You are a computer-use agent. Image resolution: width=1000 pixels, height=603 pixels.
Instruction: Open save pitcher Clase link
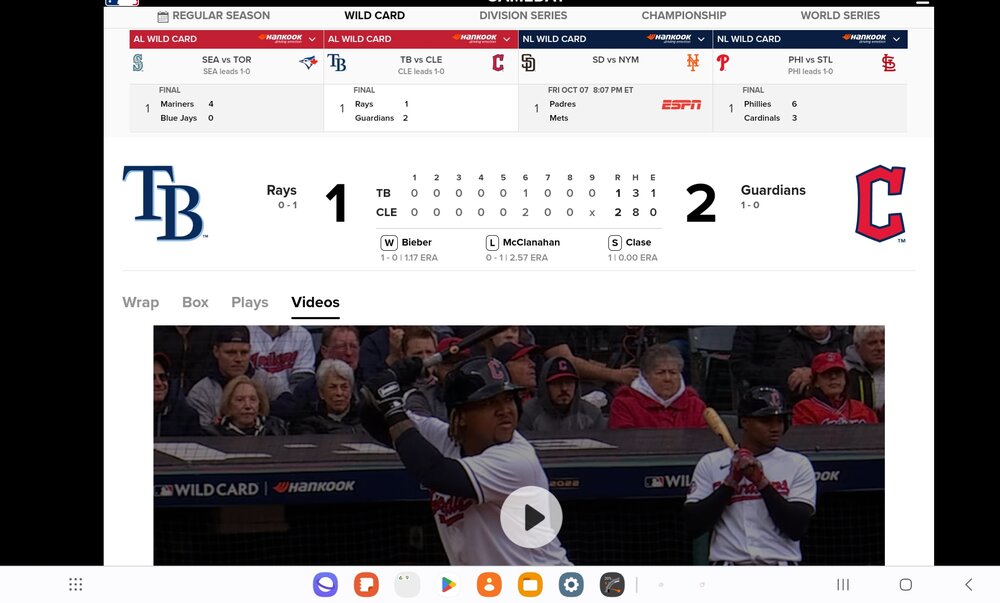click(638, 242)
